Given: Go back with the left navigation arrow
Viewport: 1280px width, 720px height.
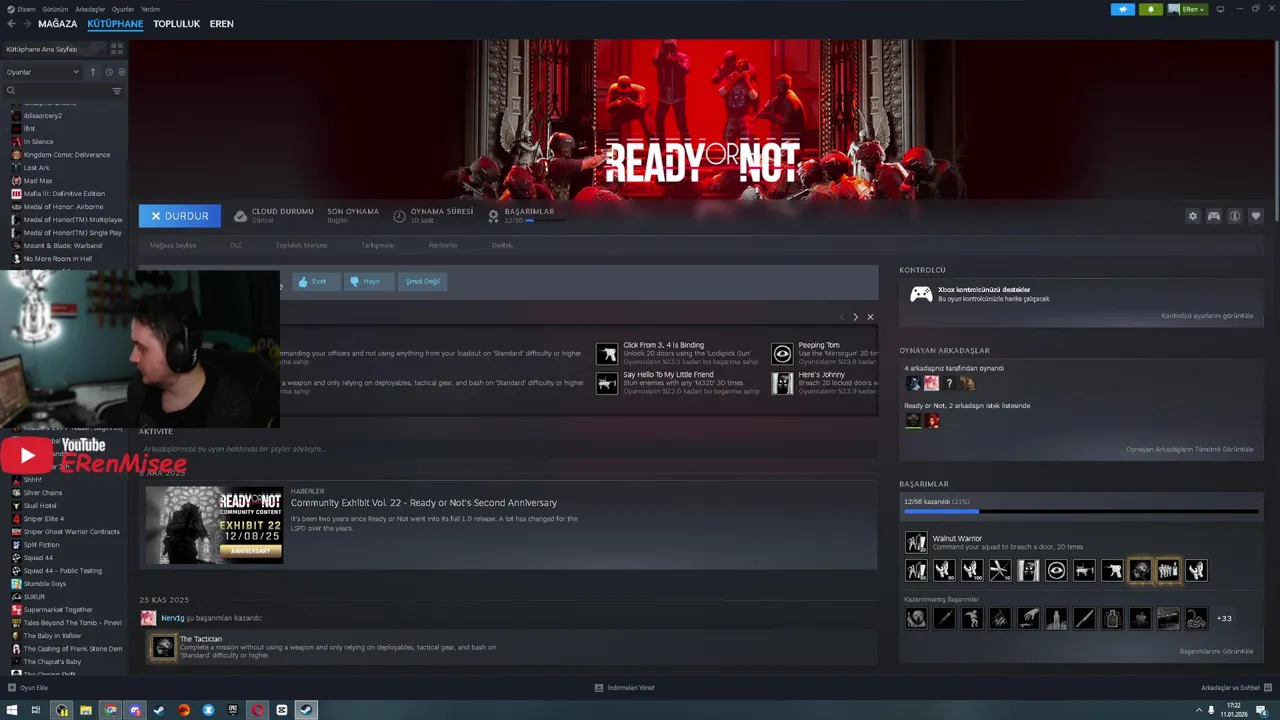Looking at the screenshot, I should [x=12, y=24].
